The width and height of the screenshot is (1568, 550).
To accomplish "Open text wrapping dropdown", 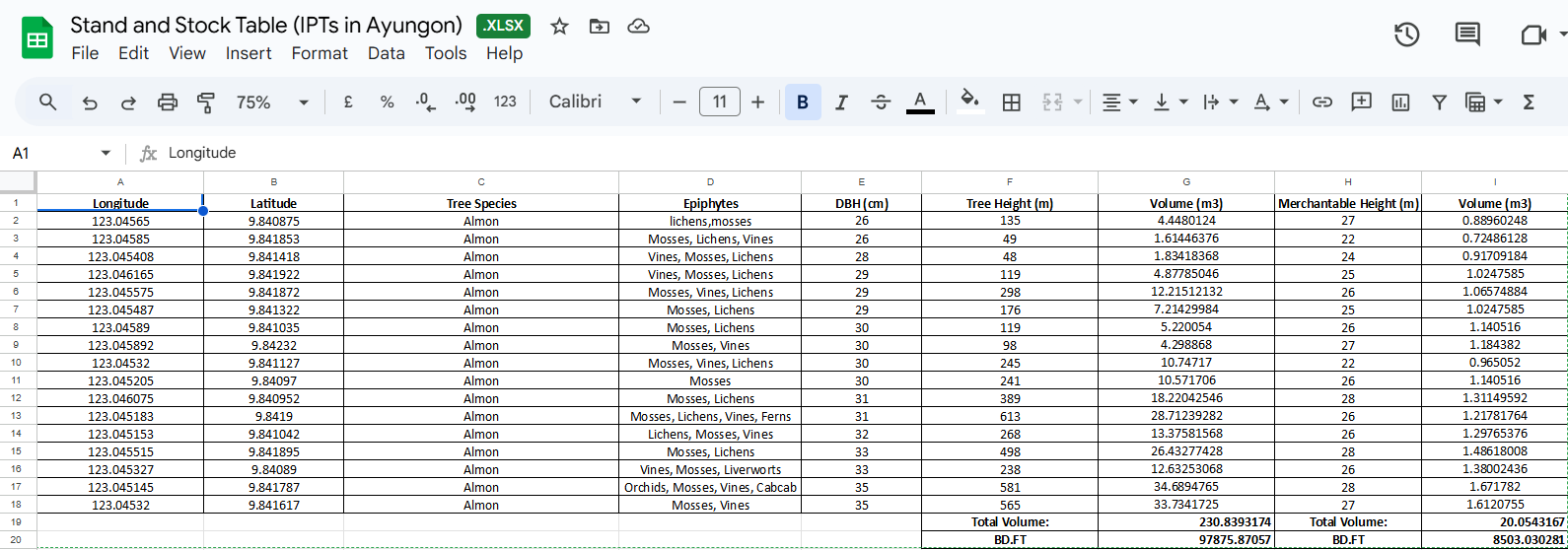I will (x=1221, y=102).
